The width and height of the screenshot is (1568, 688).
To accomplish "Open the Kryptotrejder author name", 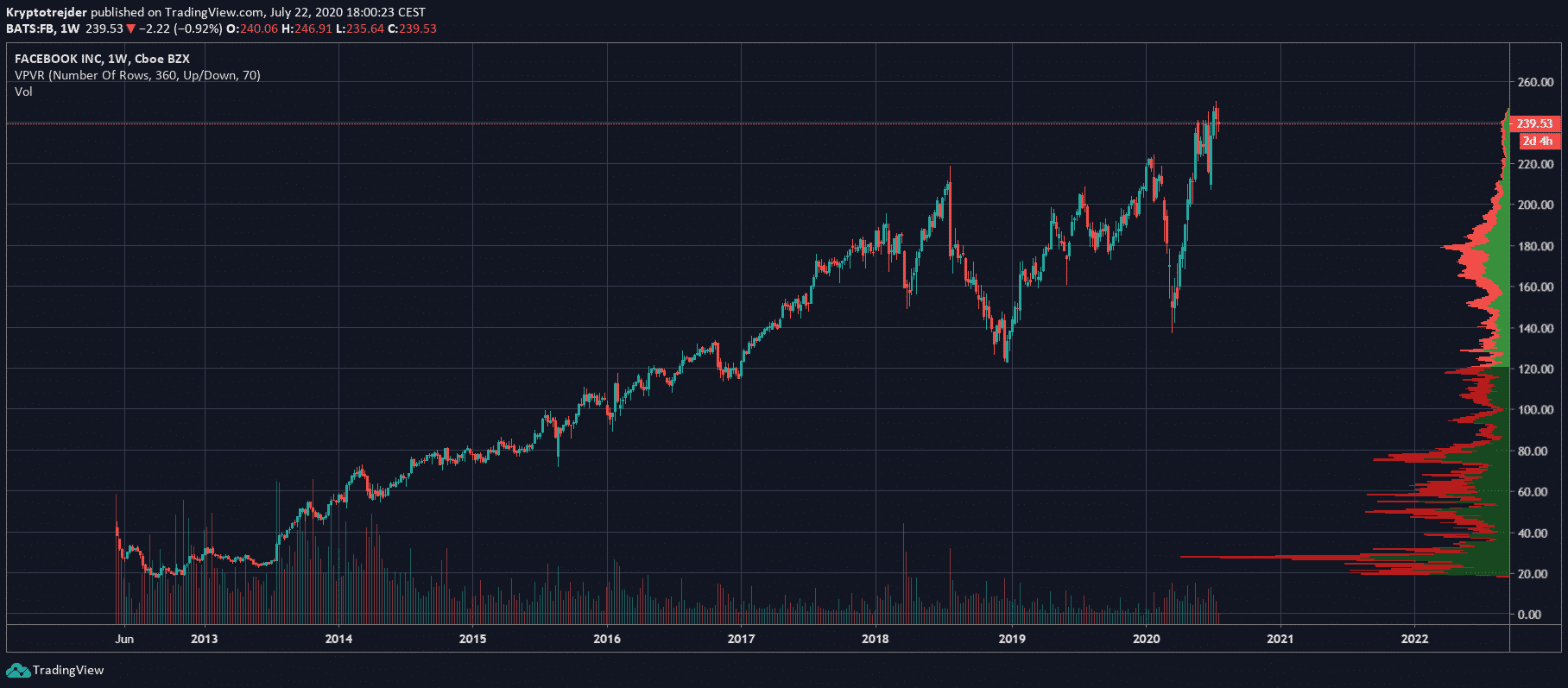I will (47, 12).
